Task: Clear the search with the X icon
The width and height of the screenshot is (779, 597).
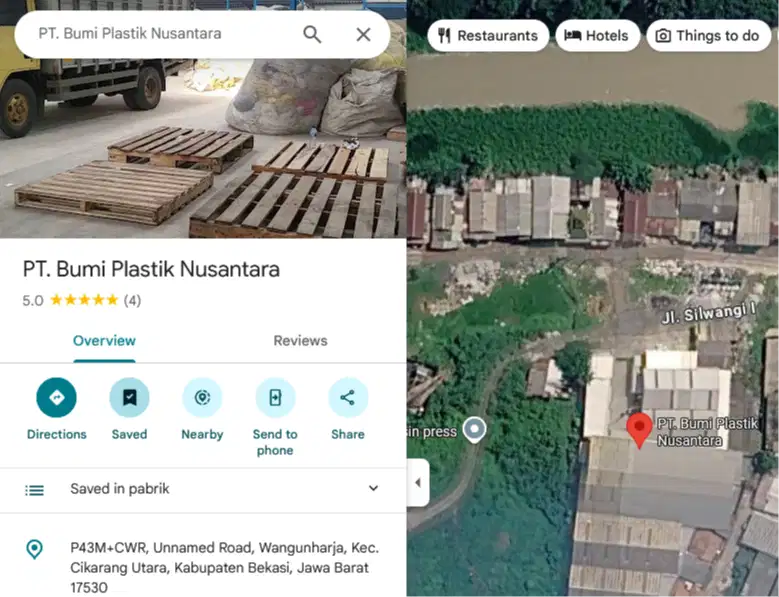Action: point(364,34)
